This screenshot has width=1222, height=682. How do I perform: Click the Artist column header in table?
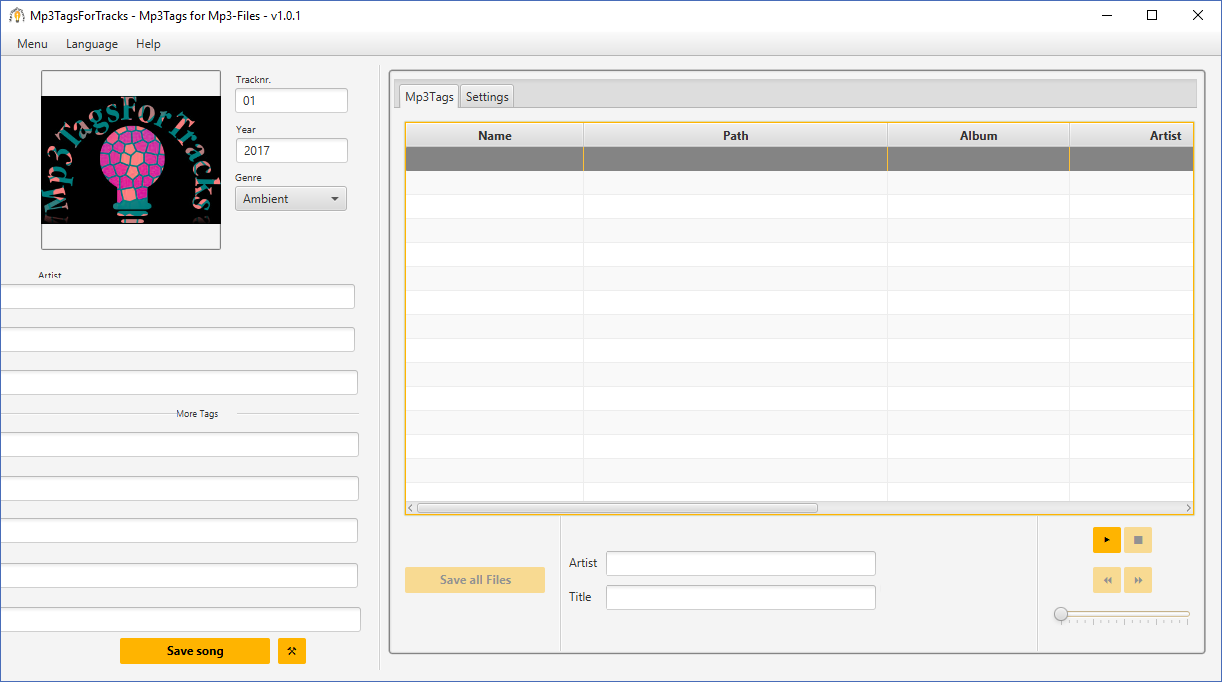point(1132,135)
